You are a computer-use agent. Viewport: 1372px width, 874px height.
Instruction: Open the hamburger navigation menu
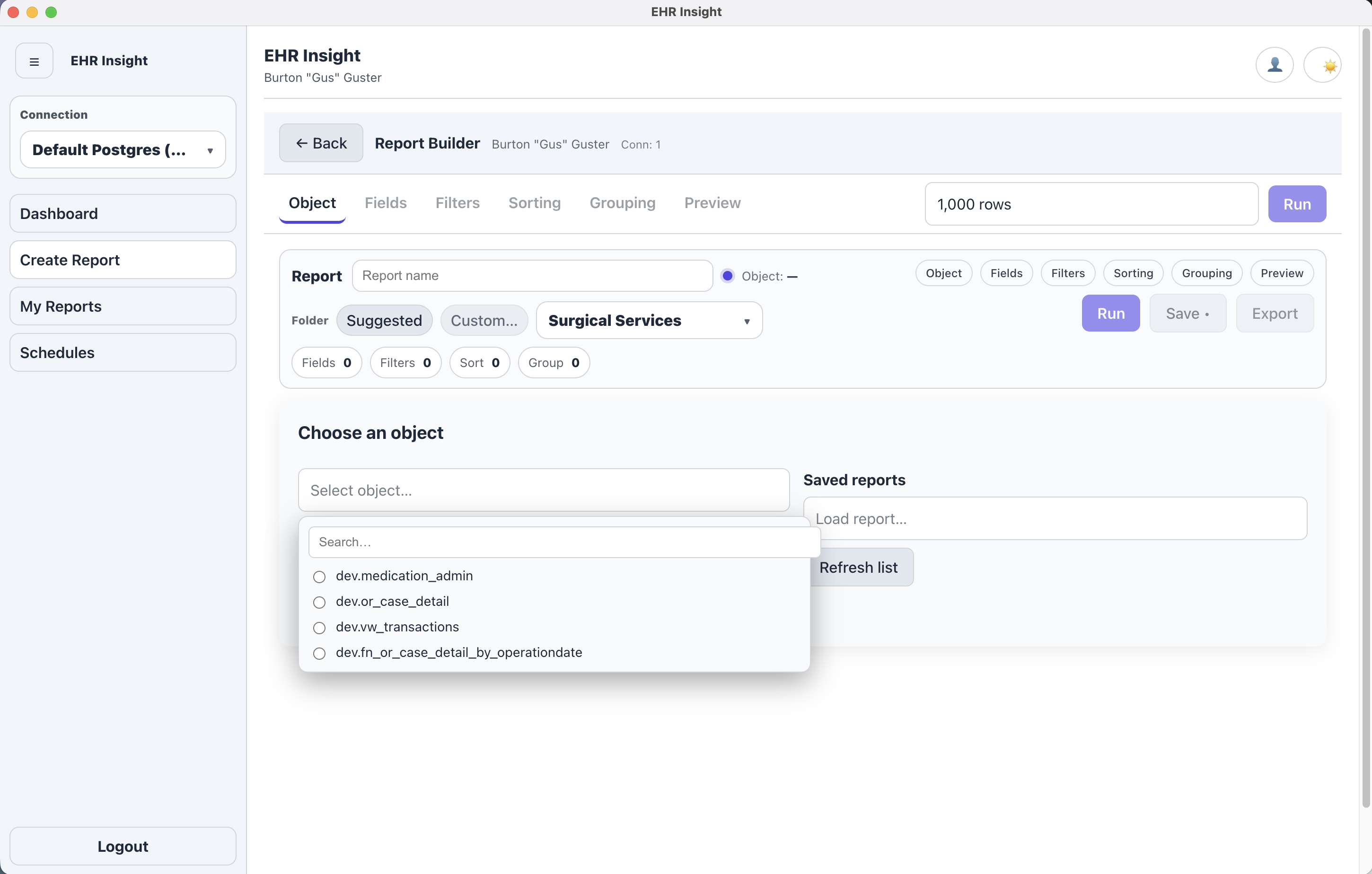pos(34,61)
